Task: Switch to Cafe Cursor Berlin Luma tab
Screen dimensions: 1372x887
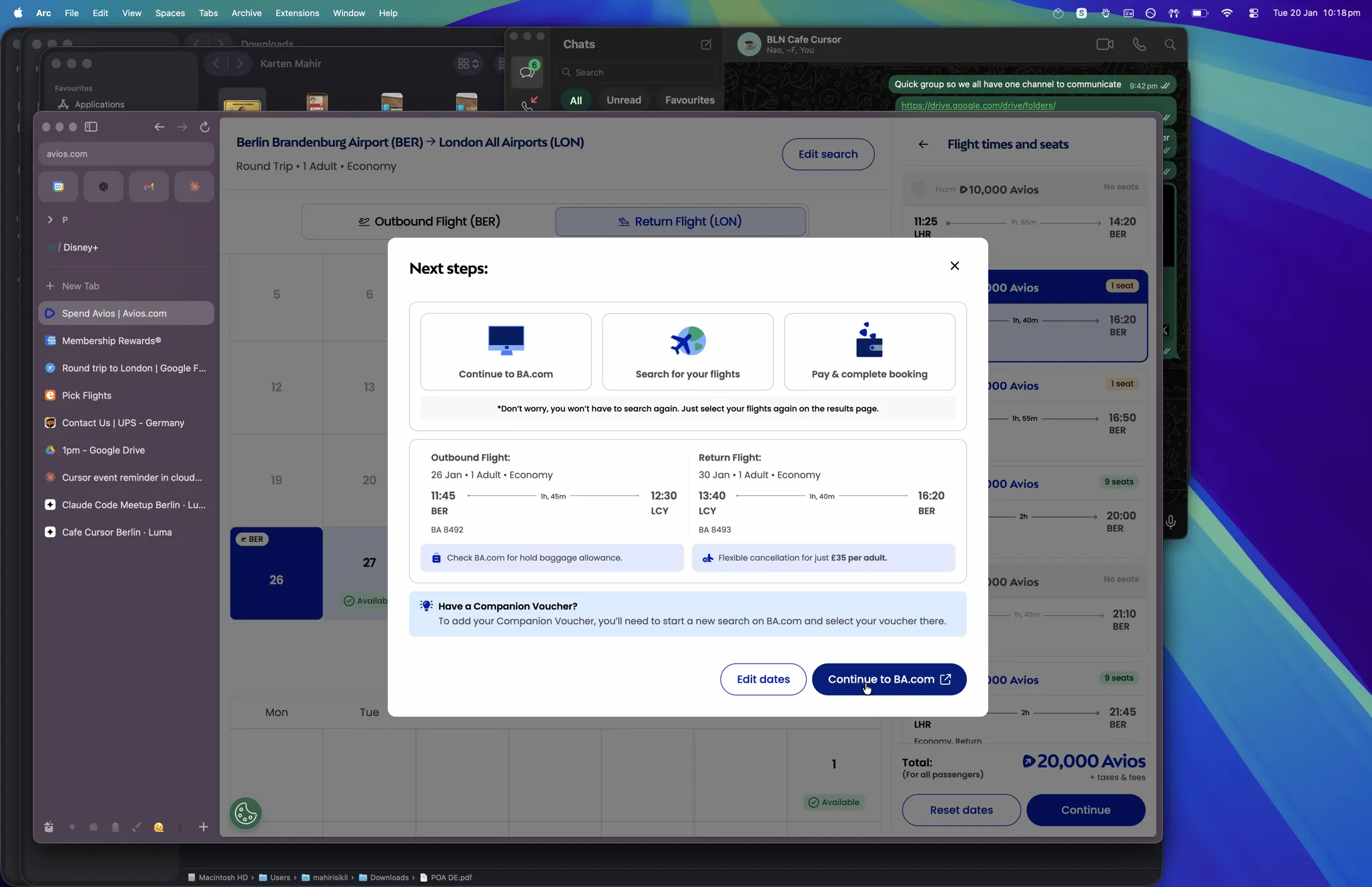Action: click(126, 533)
